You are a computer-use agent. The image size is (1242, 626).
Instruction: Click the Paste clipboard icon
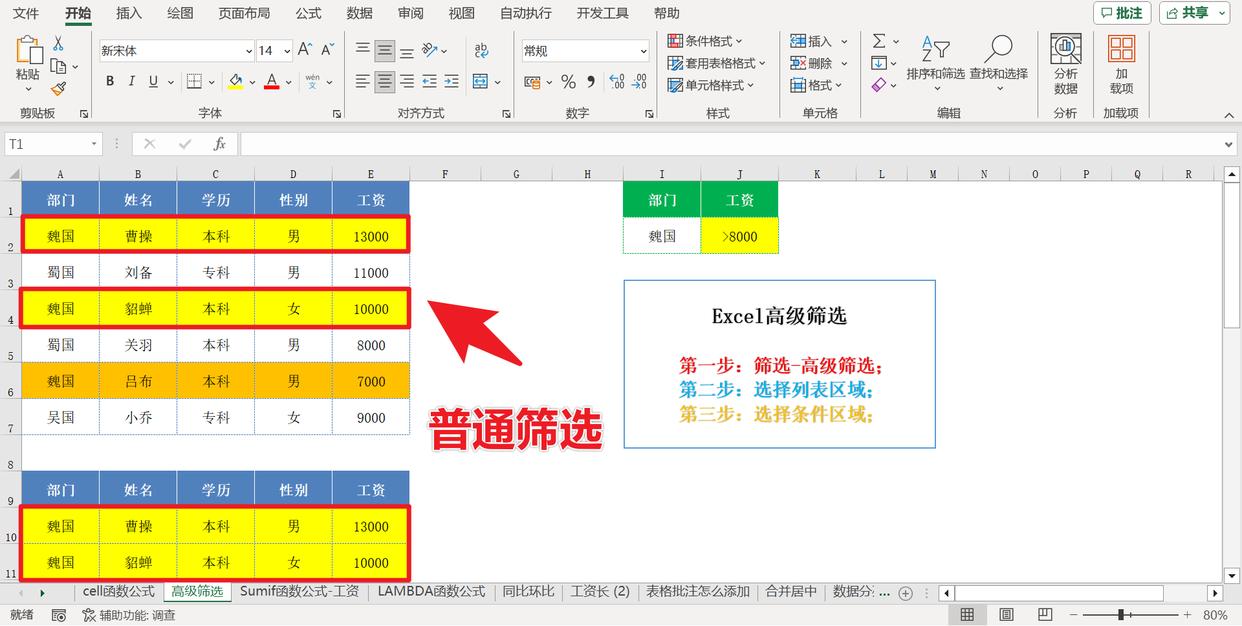tap(28, 52)
